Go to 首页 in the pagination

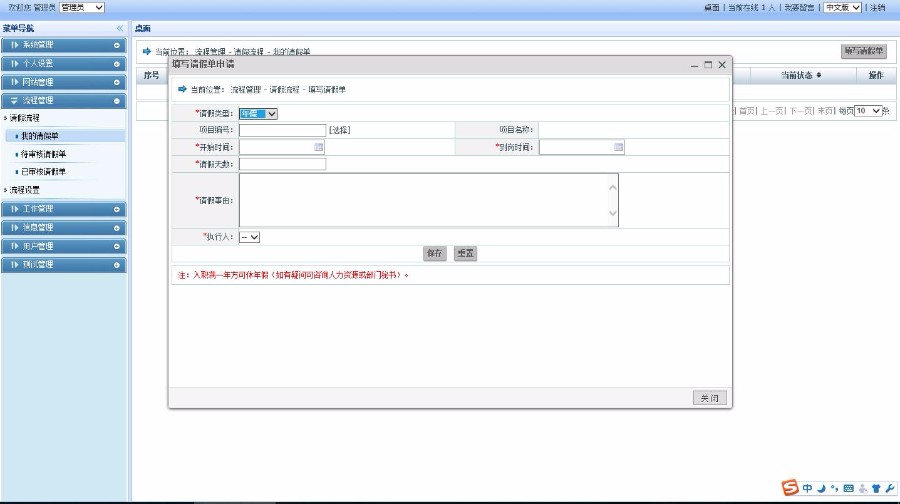click(x=747, y=111)
